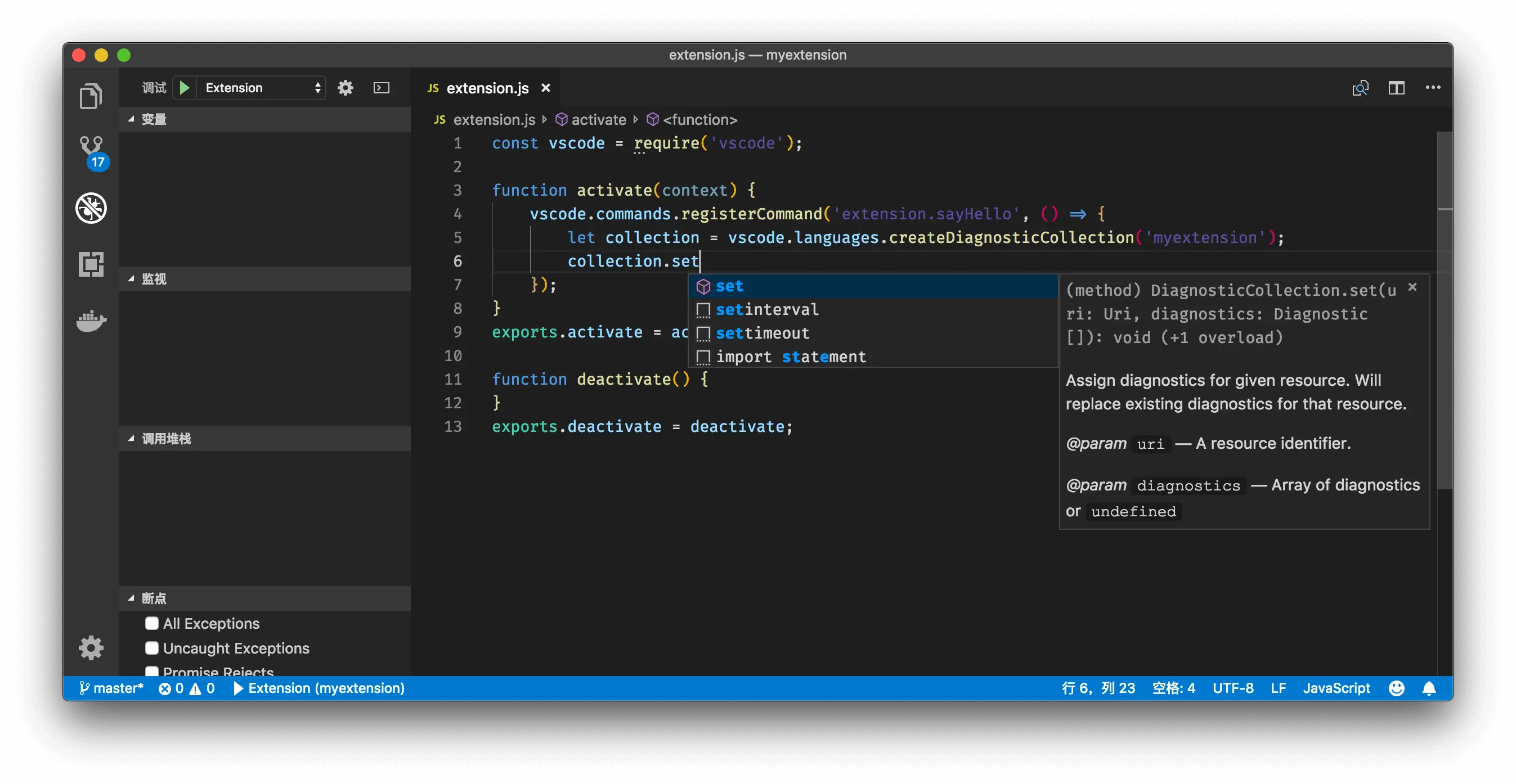The image size is (1516, 784).
Task: Open the Explorer files icon
Action: (x=91, y=96)
